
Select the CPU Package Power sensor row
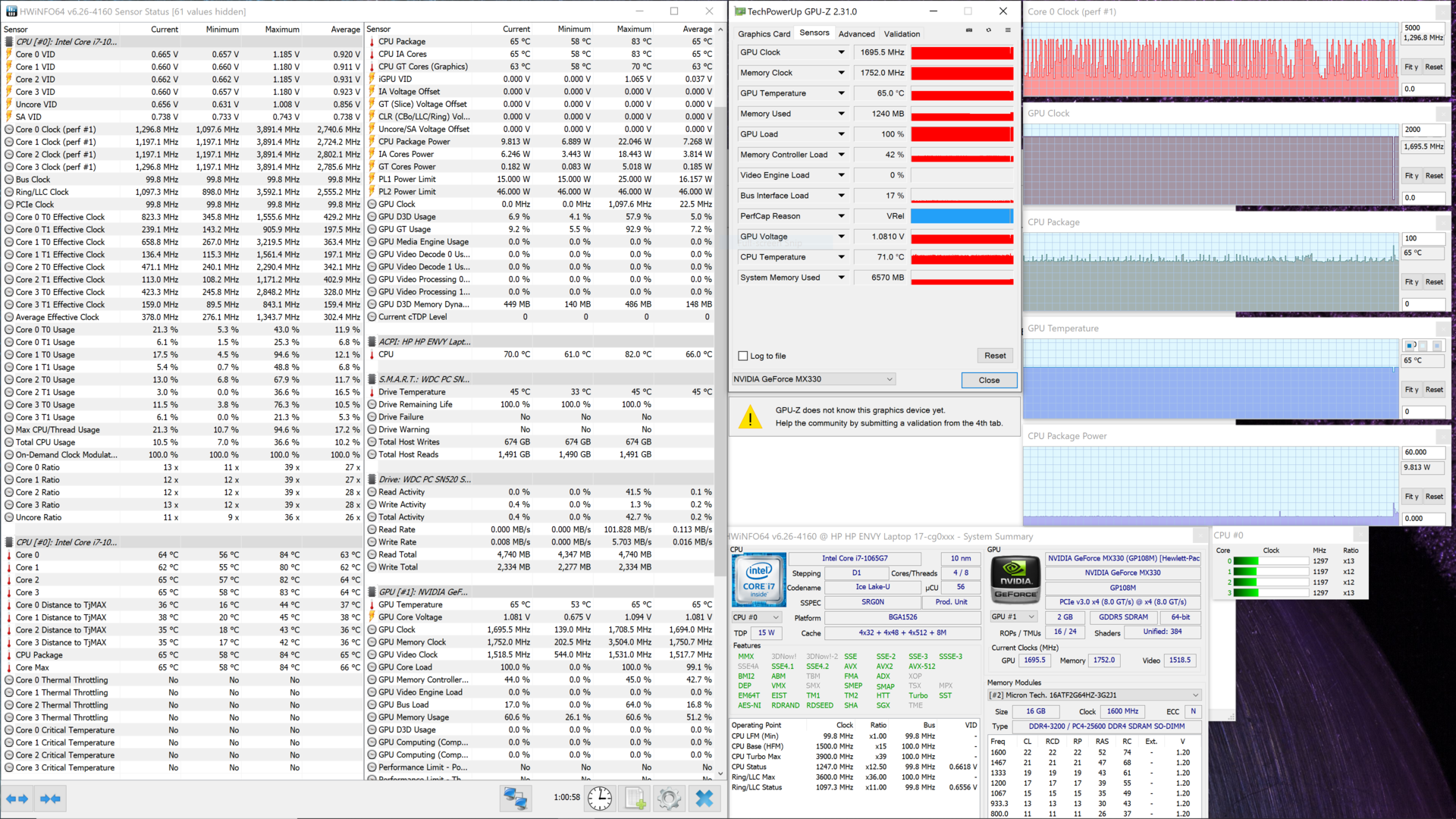click(x=541, y=142)
